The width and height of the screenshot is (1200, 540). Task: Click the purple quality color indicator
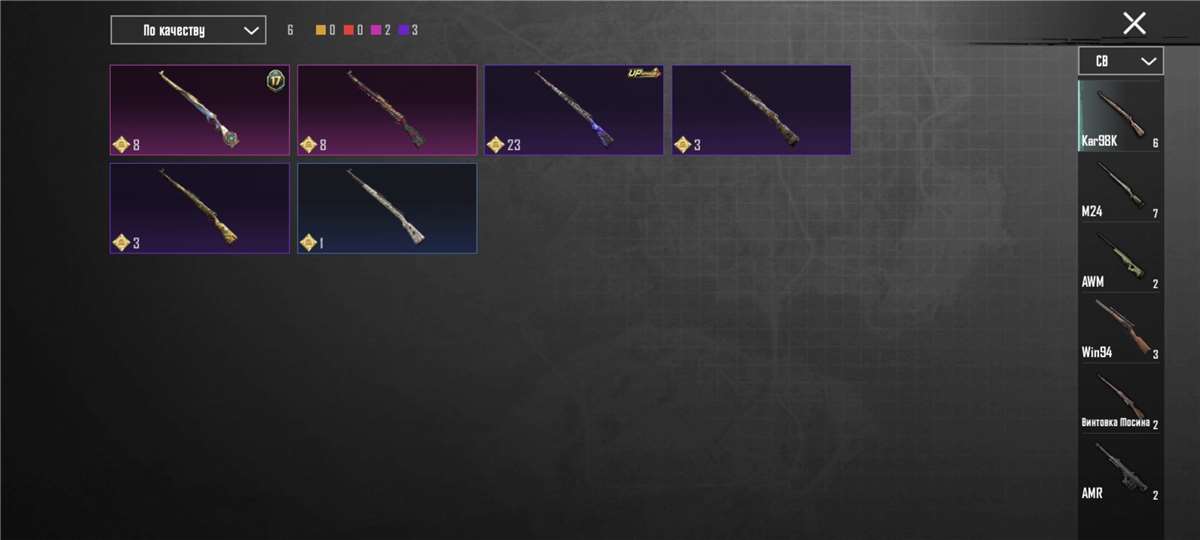404,31
